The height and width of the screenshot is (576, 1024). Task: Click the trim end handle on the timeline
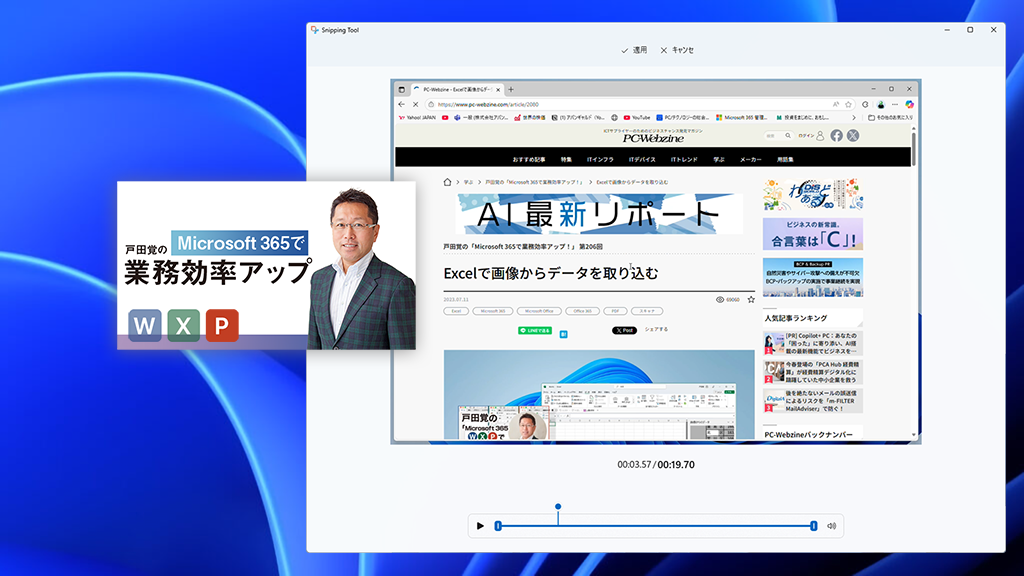click(x=814, y=526)
